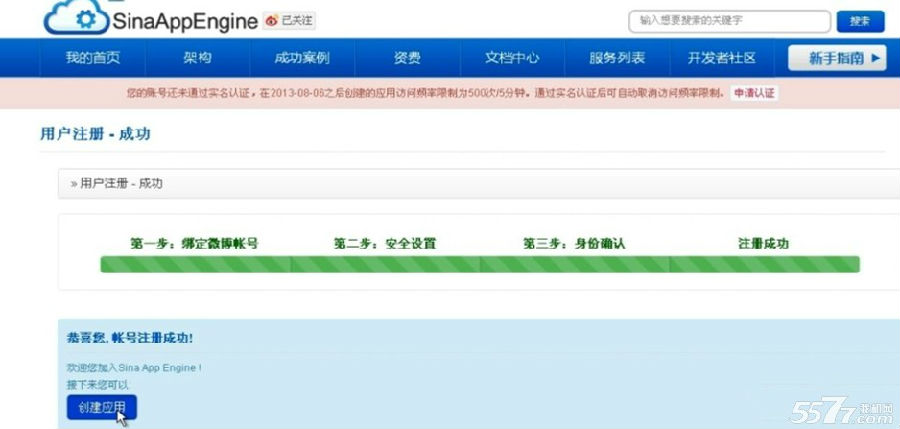Click step label 第二步：安全设置

(x=385, y=244)
